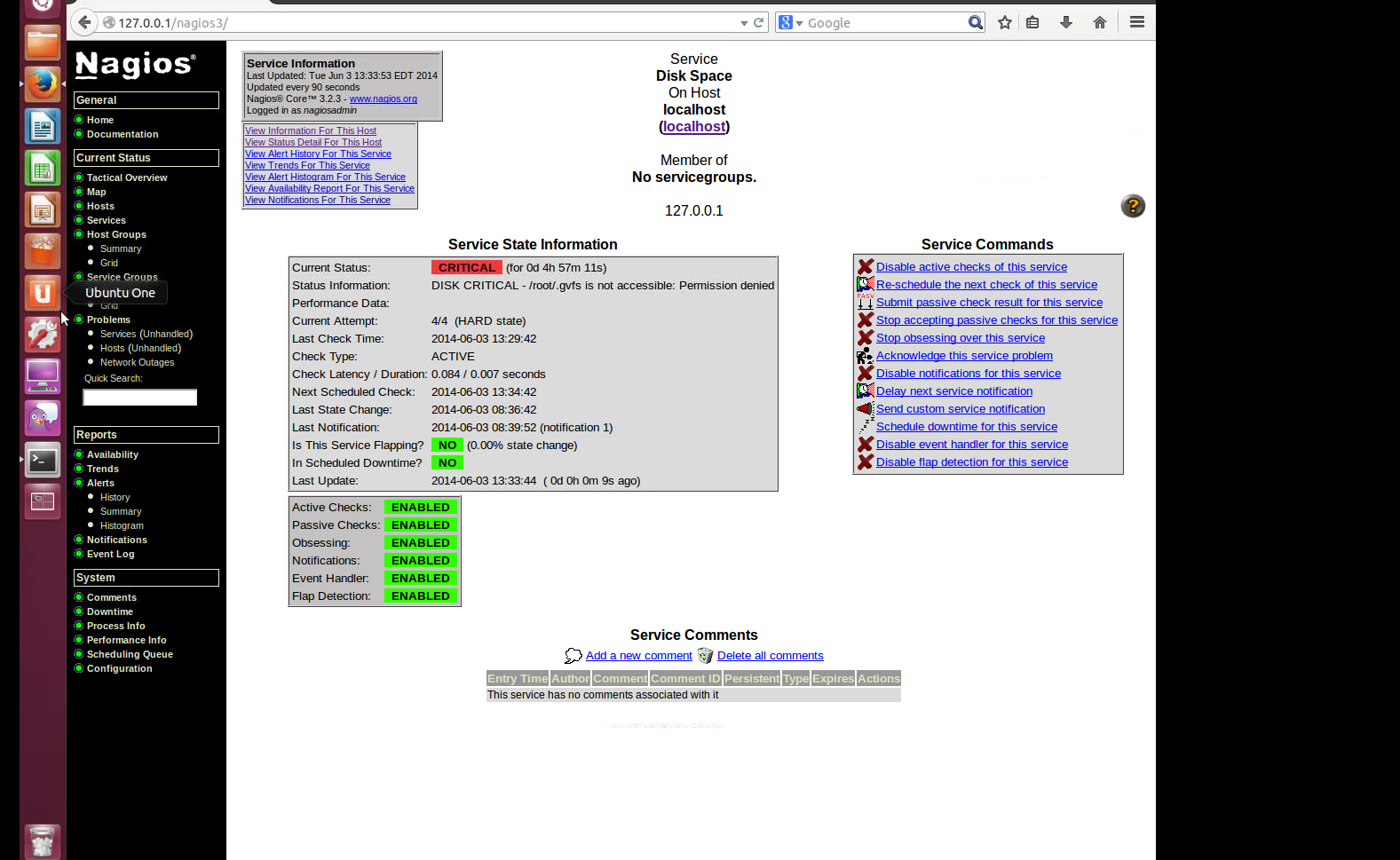Click Disable active checks of this service
The image size is (1400, 860).
click(971, 267)
